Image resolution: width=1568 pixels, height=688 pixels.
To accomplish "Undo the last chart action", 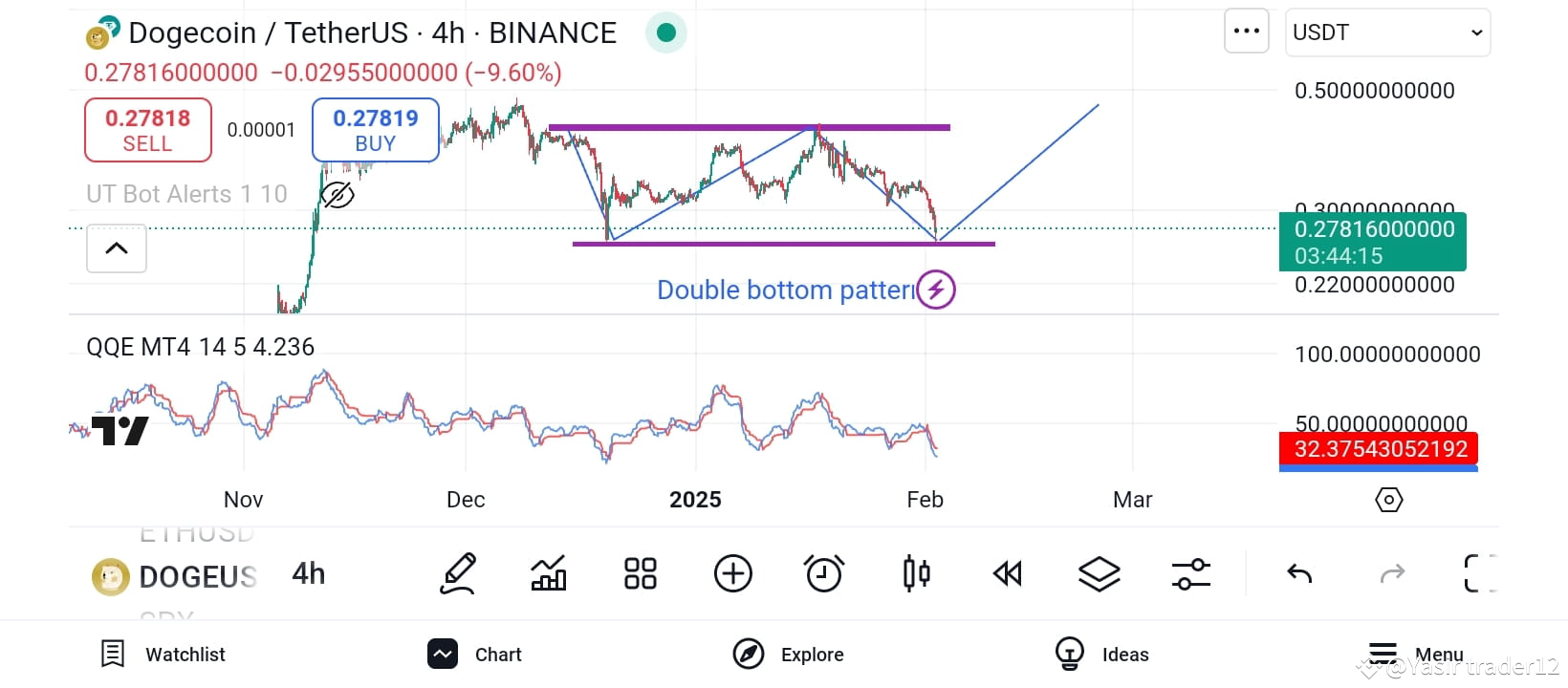I will coord(1299,573).
